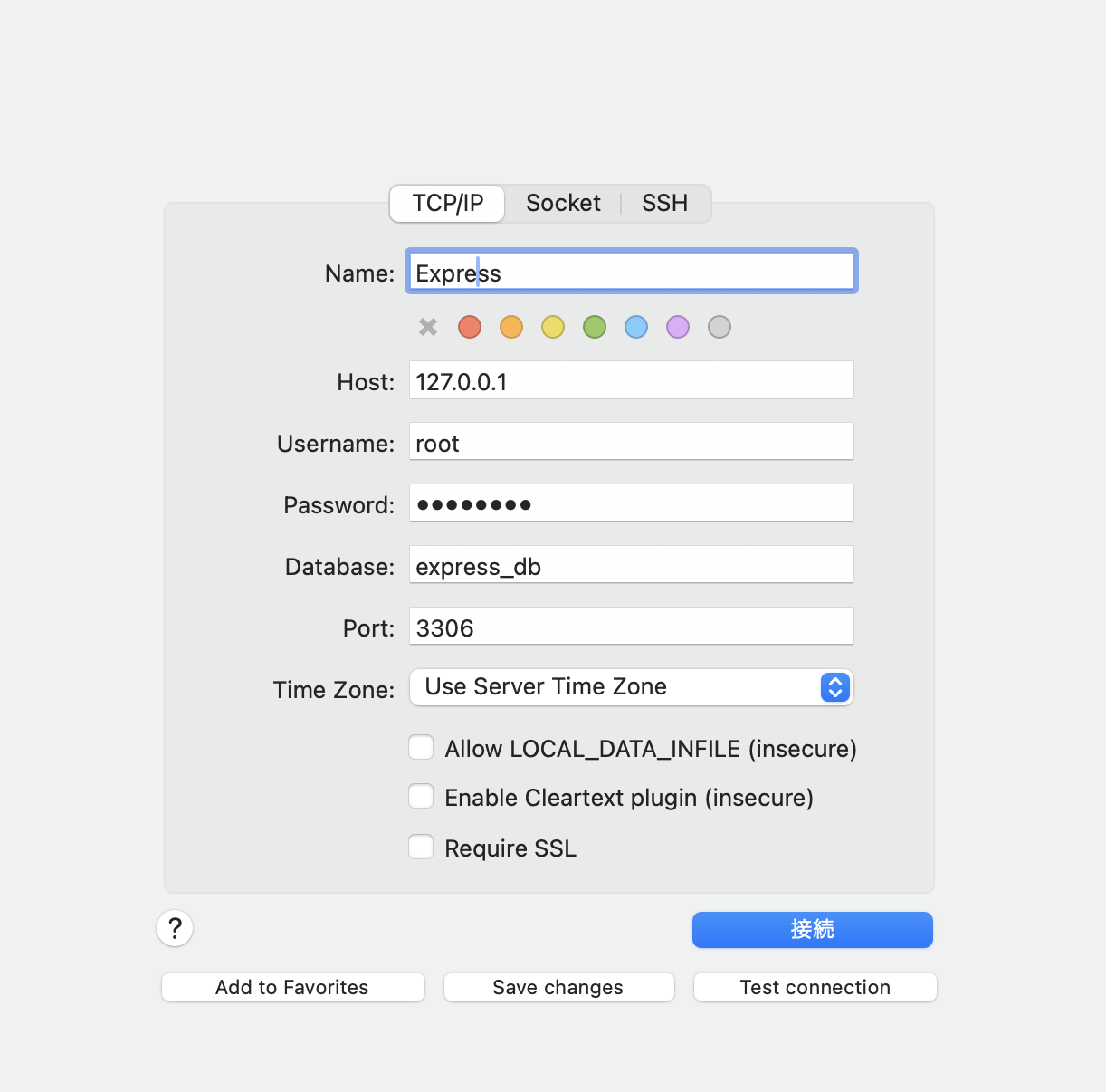Pick the gray color dot

pos(720,327)
